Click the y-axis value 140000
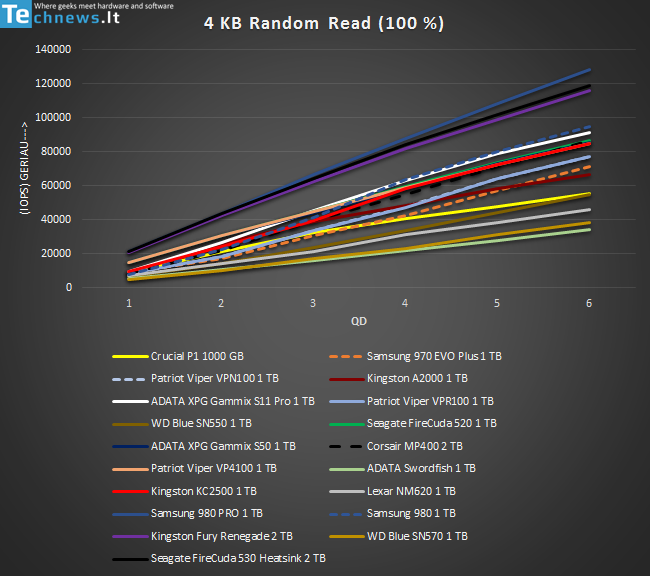 53,49
